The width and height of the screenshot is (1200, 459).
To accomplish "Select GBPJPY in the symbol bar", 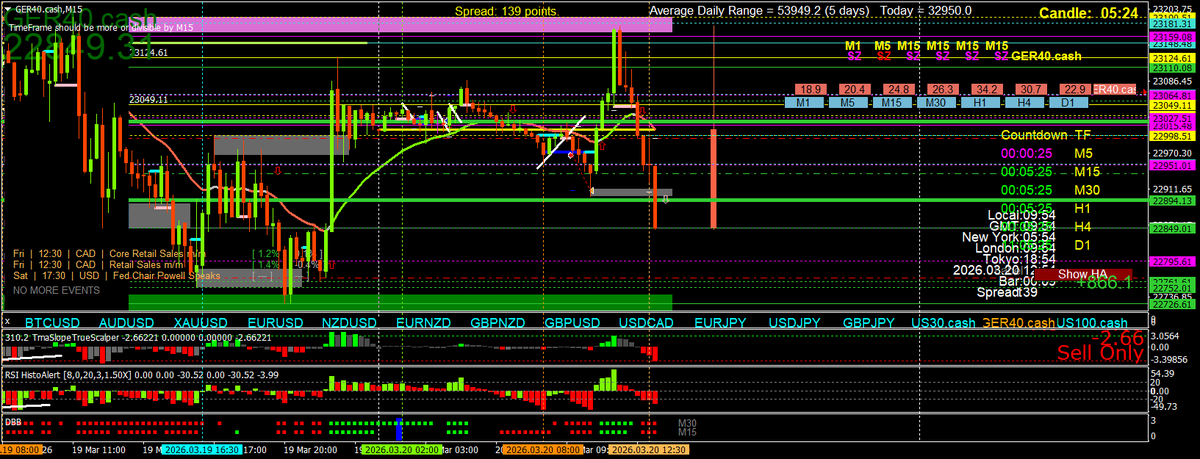I will point(869,323).
